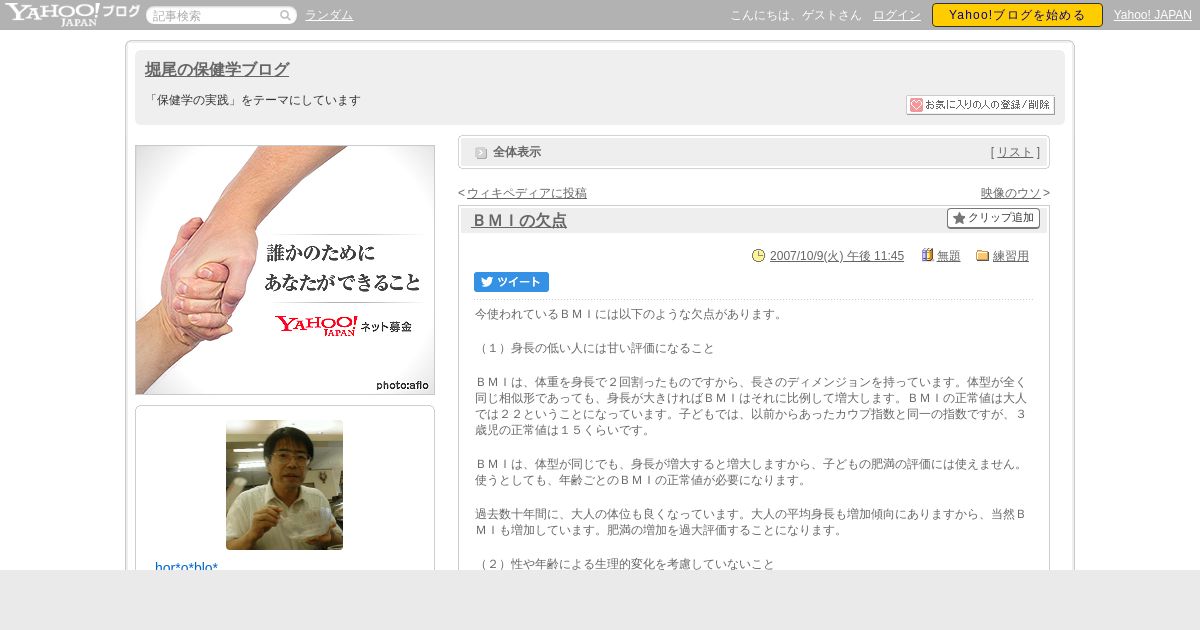1200x630 pixels.
Task: Open the post date 2007/10/9 link
Action: [x=837, y=256]
